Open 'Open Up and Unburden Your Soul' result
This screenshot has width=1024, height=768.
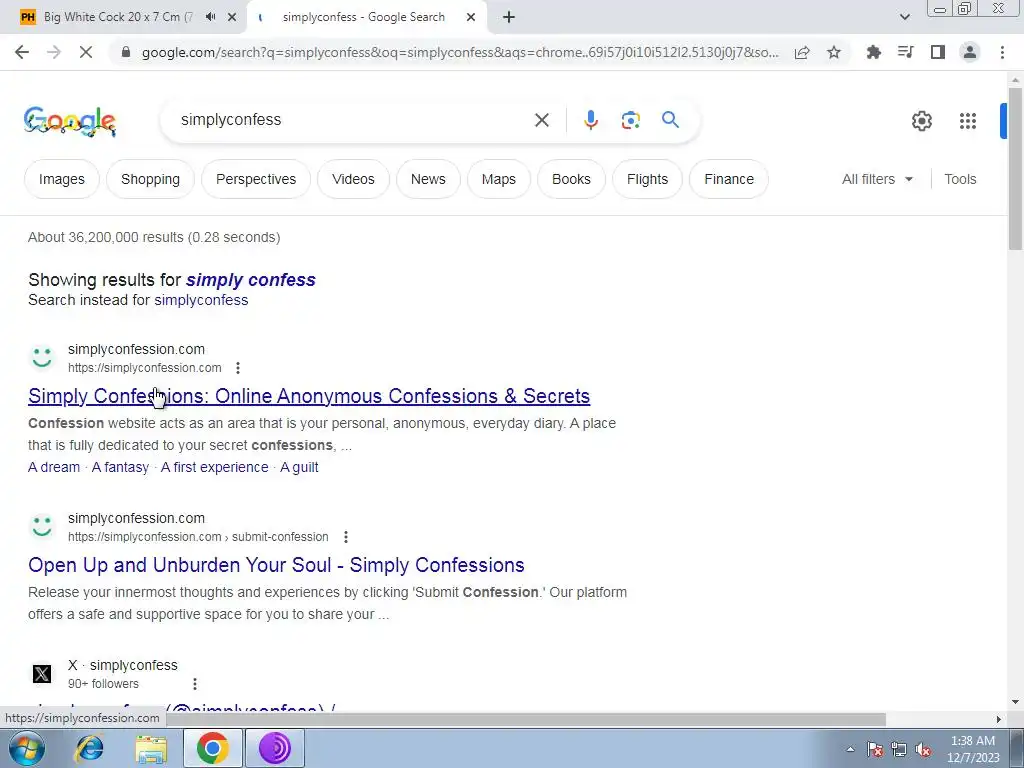tap(276, 566)
